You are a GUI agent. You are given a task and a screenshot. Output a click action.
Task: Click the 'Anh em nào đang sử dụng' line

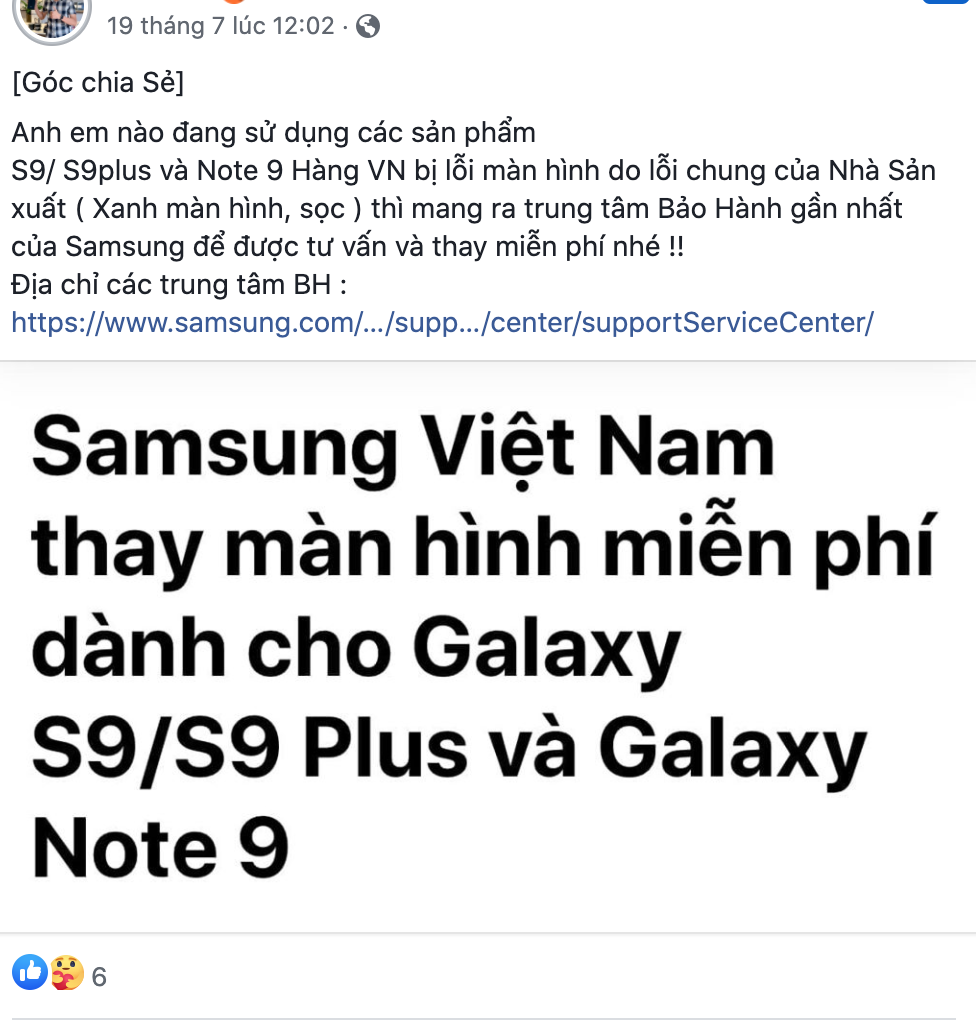[x=273, y=133]
